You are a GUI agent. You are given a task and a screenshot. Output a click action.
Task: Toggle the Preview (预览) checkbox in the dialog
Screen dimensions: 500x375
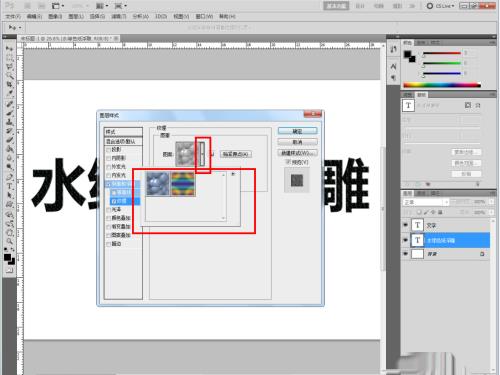pos(288,162)
